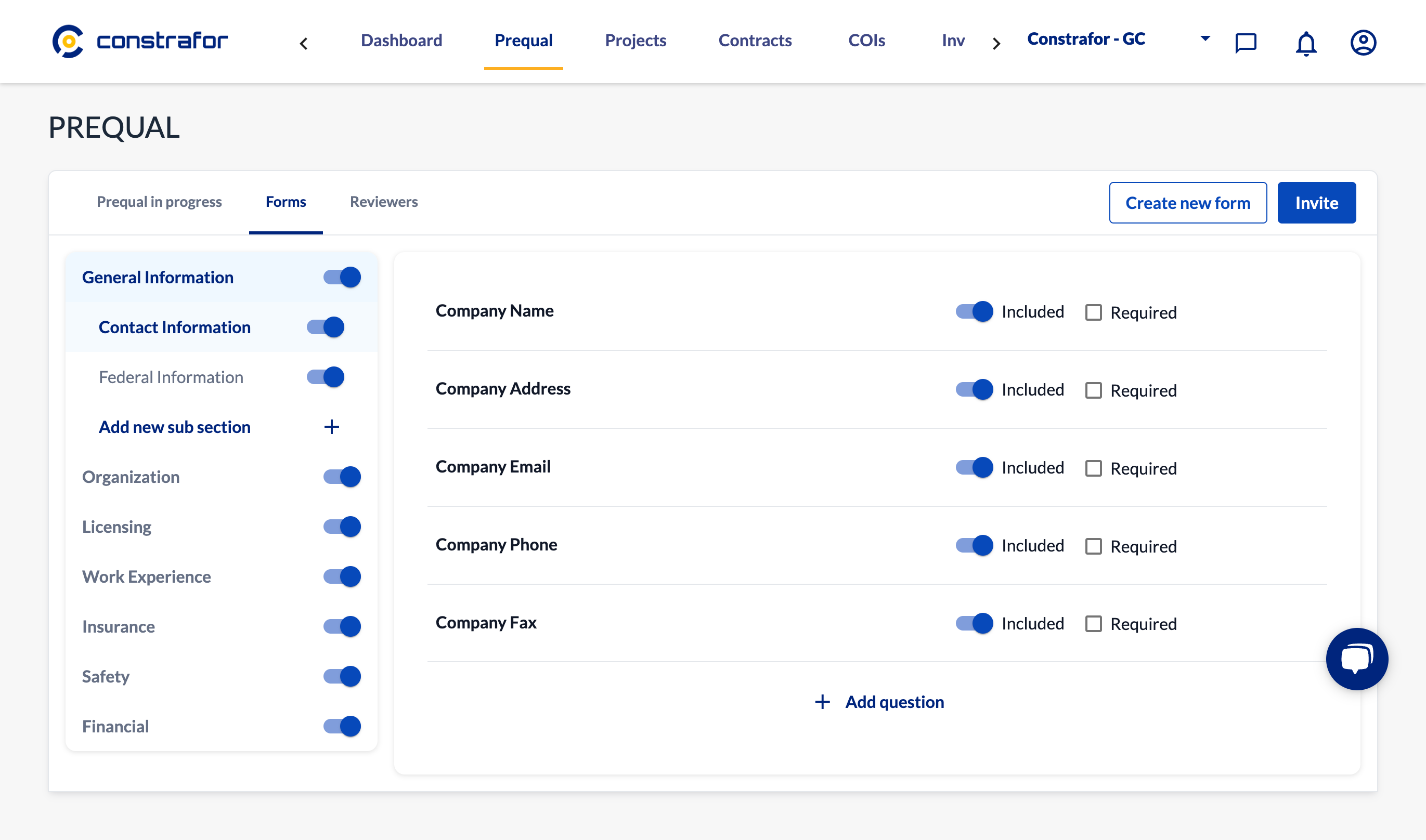Viewport: 1426px width, 840px height.
Task: Enable the Company Email Required checkbox
Action: (1093, 467)
